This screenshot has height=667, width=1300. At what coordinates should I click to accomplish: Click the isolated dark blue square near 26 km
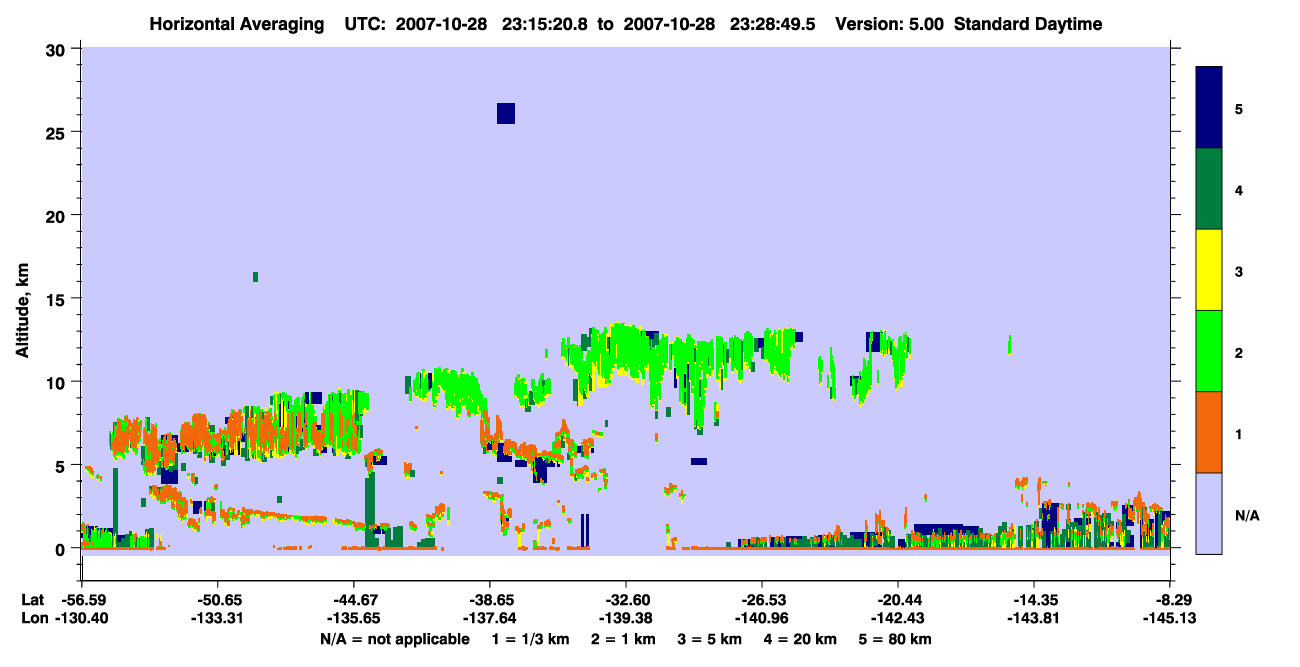tap(506, 113)
